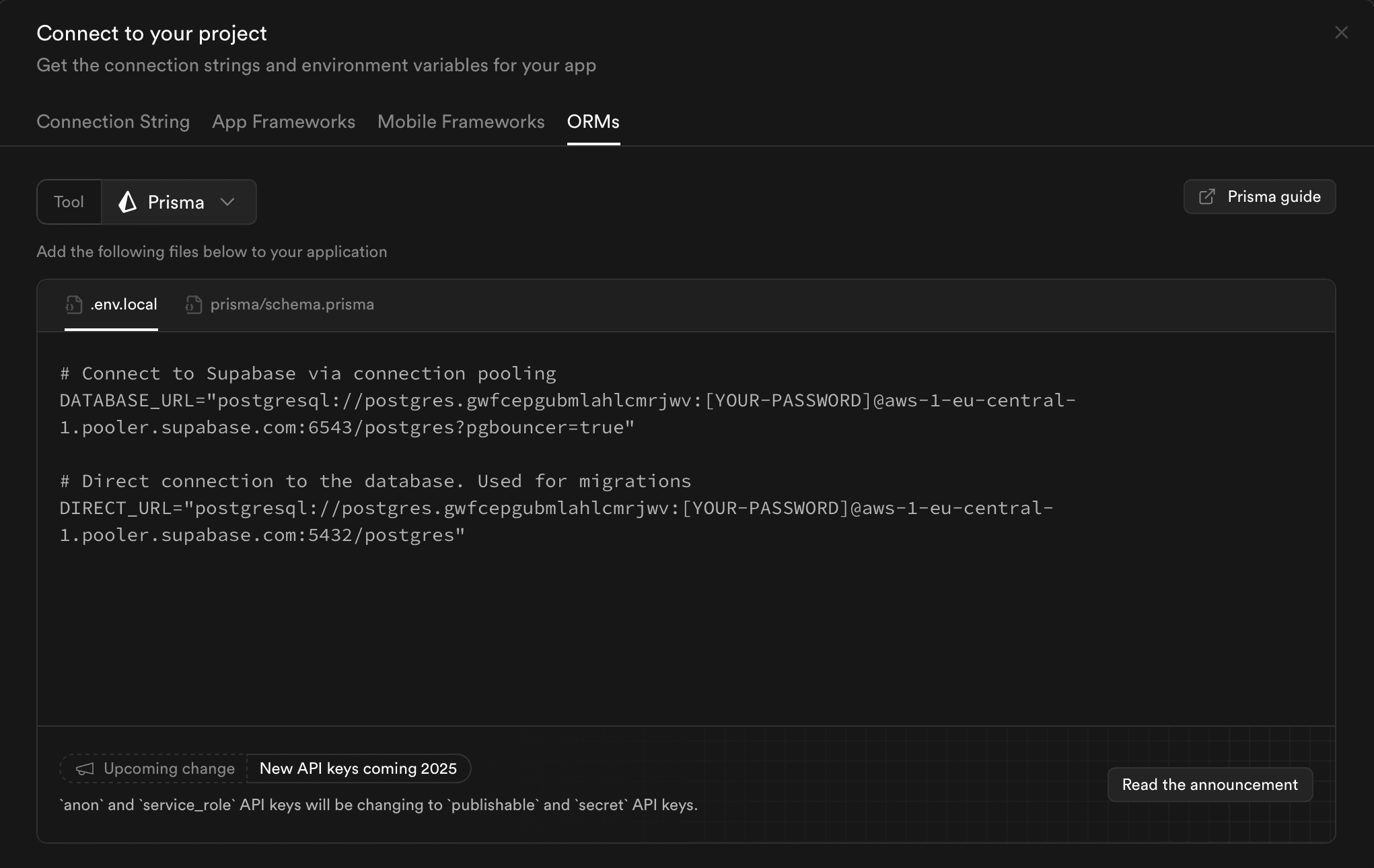
Task: Click the 'Get the connection strings' subtitle
Action: point(316,65)
